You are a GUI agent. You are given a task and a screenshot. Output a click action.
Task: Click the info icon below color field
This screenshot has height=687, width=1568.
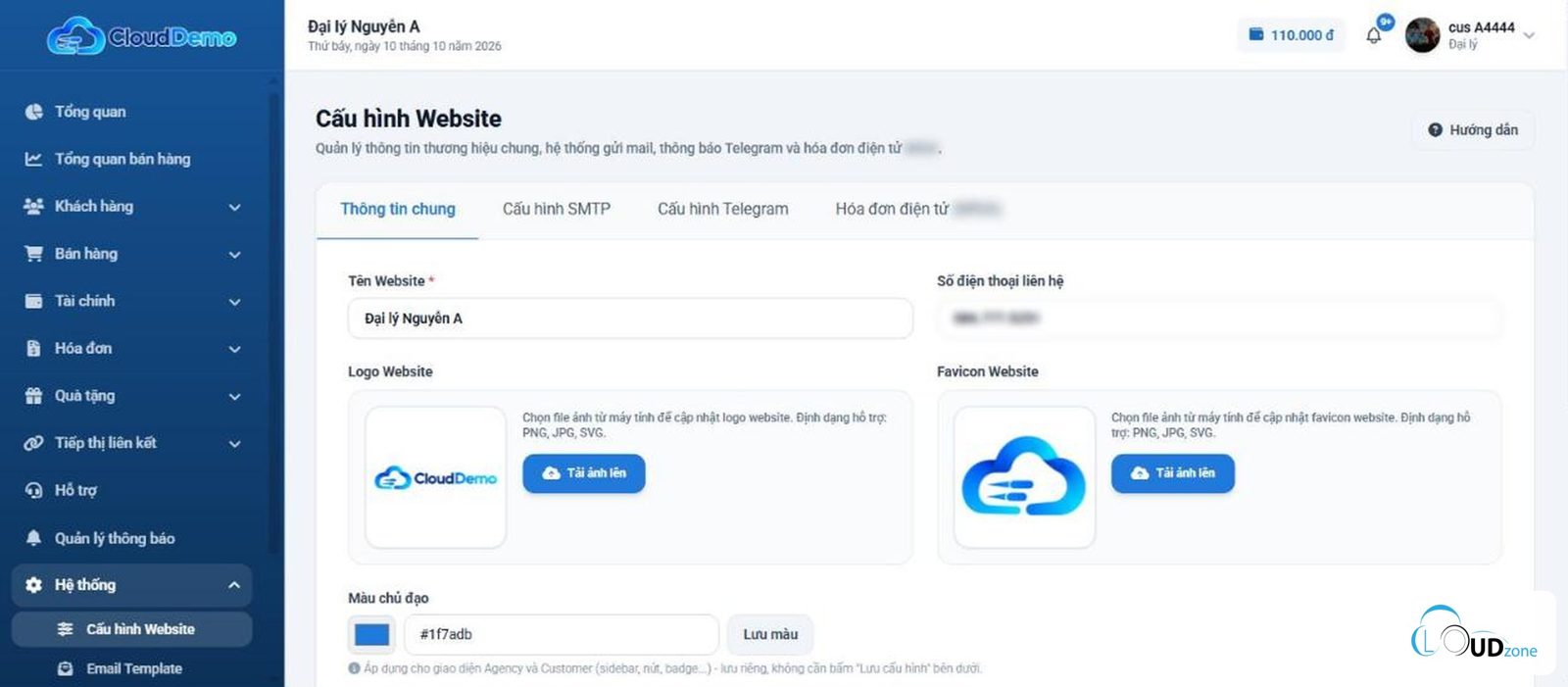point(354,668)
